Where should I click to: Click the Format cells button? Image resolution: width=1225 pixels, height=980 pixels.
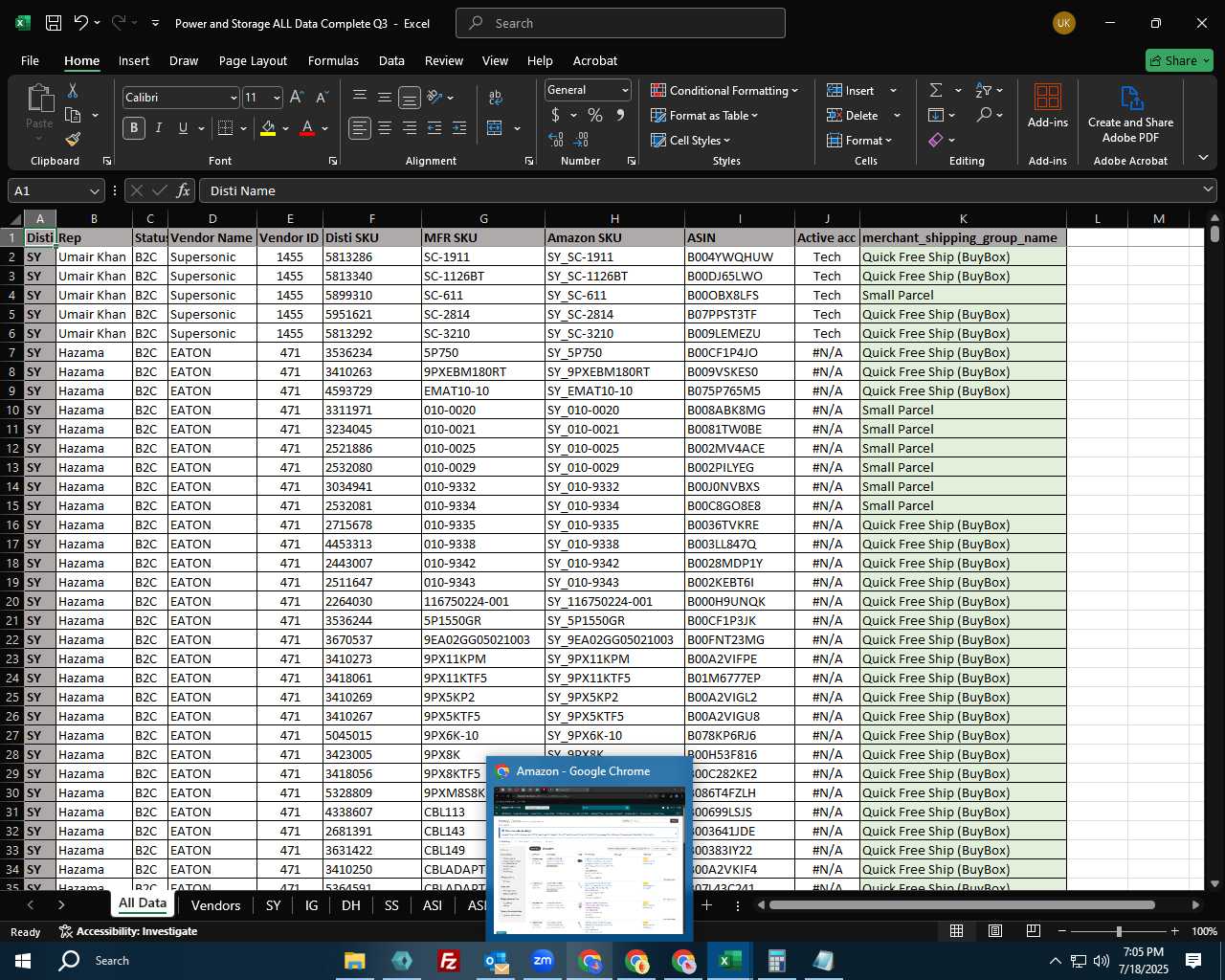point(859,140)
